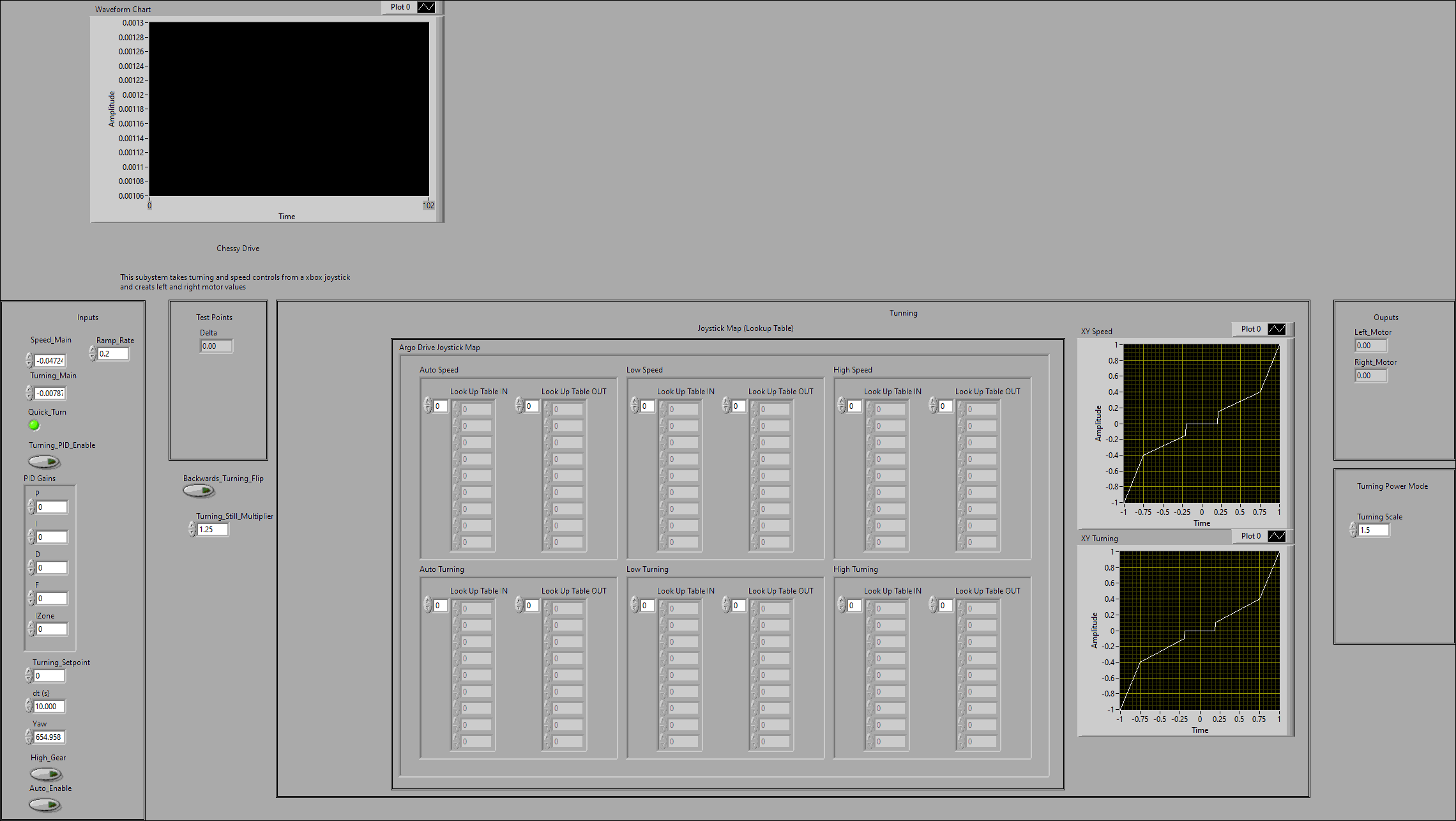Image resolution: width=1456 pixels, height=821 pixels.
Task: Enable the High_Gear switch
Action: pos(47,773)
